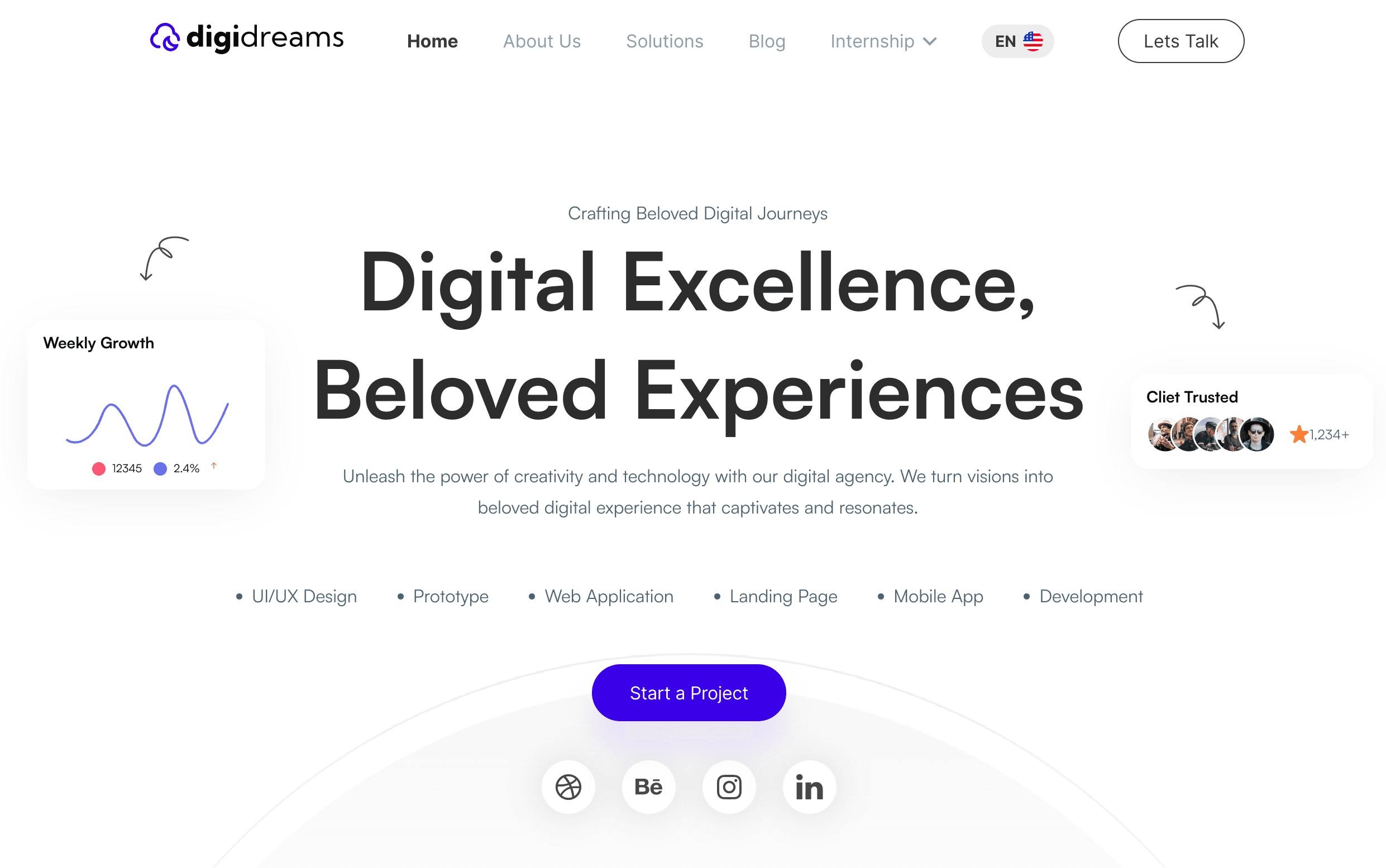Screen dimensions: 1386x868
Task: Expand the Solutions navigation dropdown
Action: 665,42
